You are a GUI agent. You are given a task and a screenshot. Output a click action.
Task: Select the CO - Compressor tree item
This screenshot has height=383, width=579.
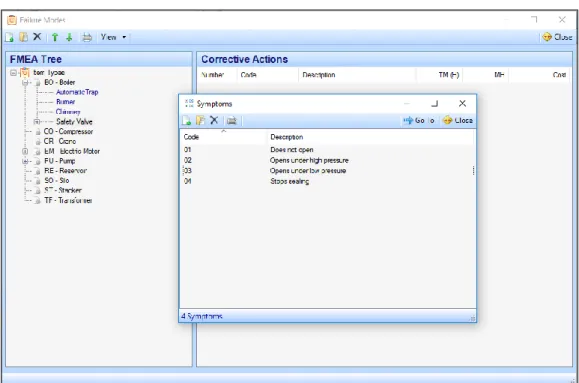(x=68, y=131)
